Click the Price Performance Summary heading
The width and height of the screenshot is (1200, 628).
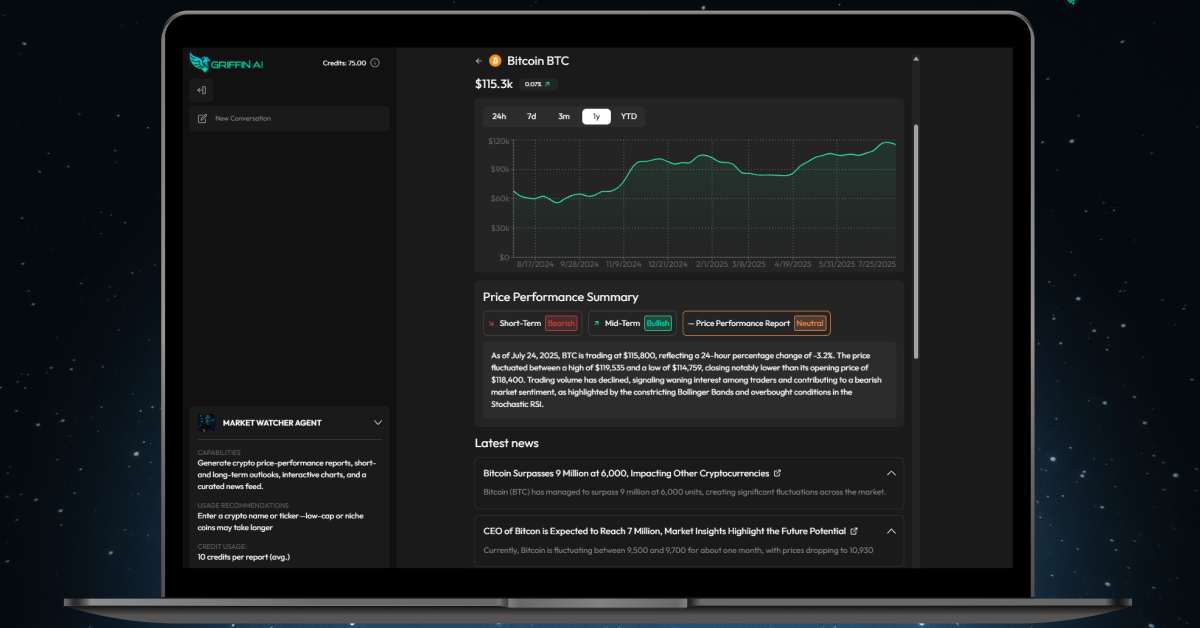560,297
